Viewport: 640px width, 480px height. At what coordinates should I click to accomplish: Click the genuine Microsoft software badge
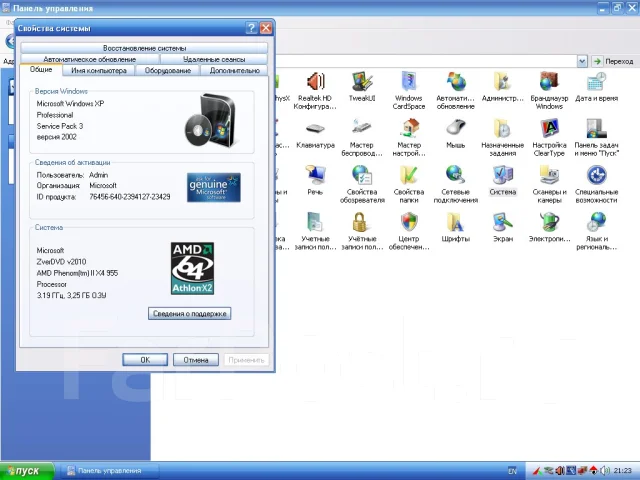click(x=213, y=187)
